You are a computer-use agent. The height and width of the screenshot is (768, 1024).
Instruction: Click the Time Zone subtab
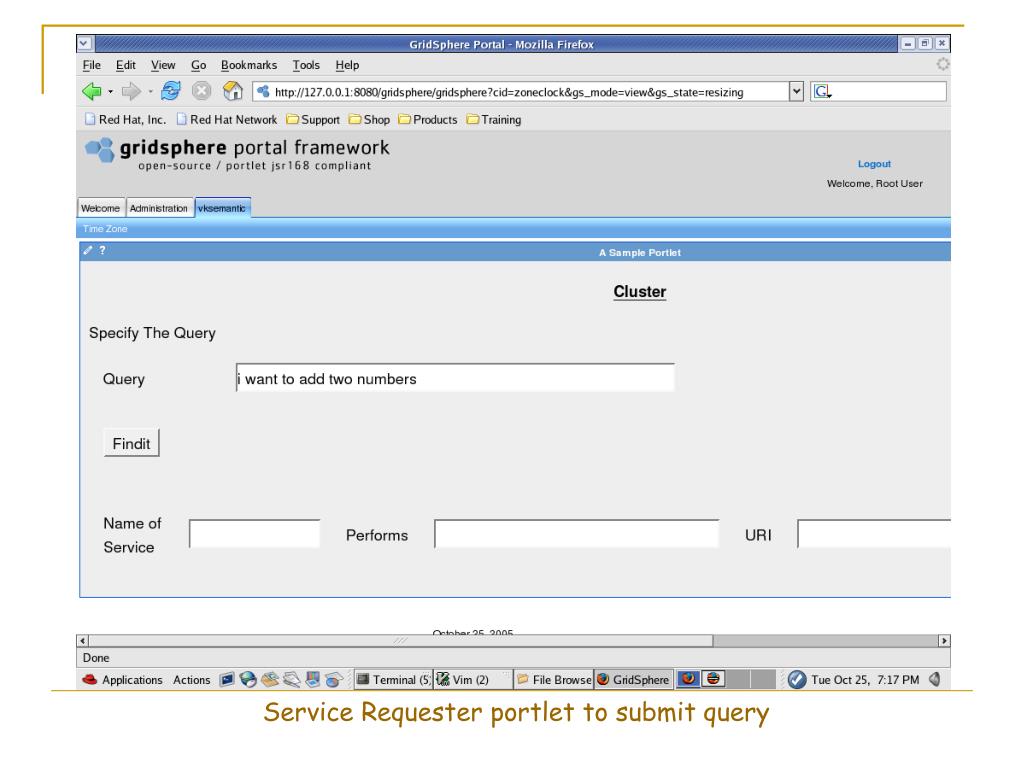click(x=105, y=229)
